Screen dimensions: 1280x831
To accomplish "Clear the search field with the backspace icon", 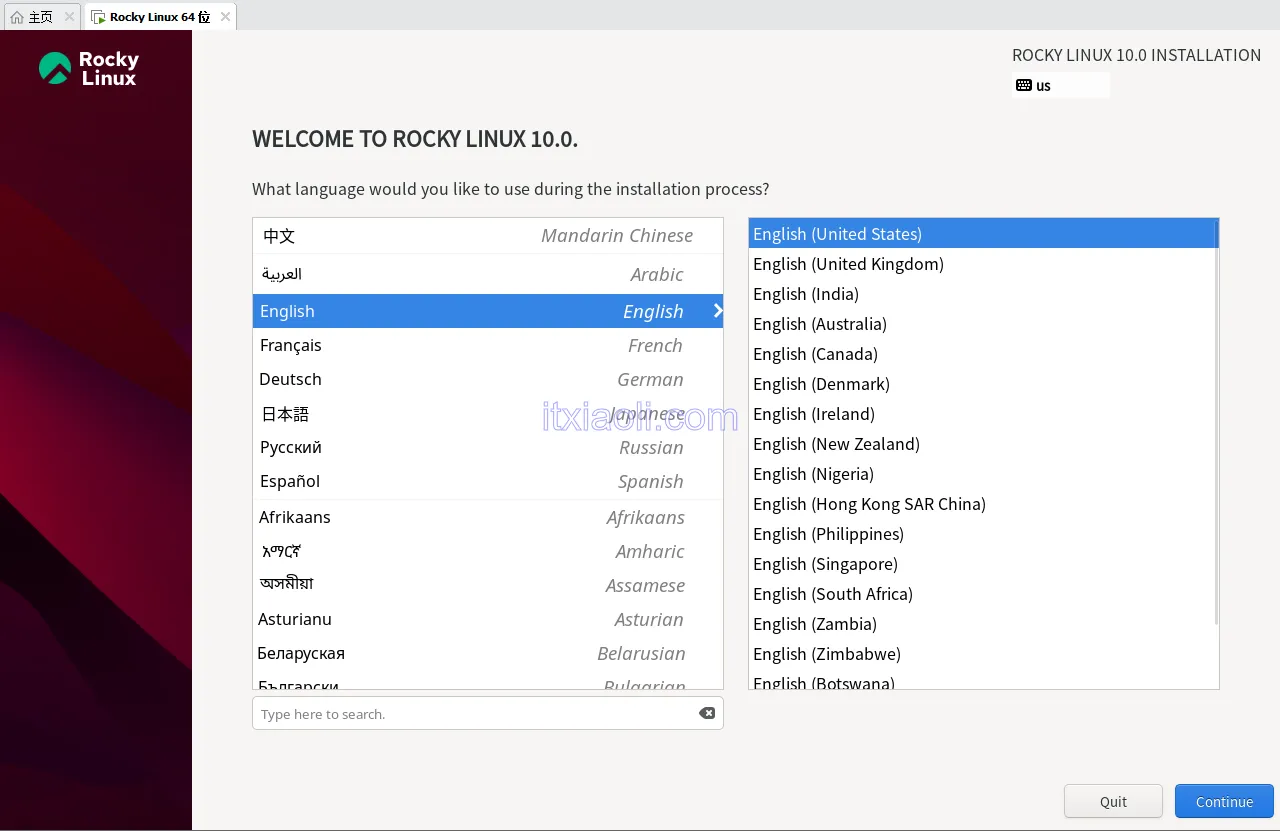I will [x=707, y=713].
